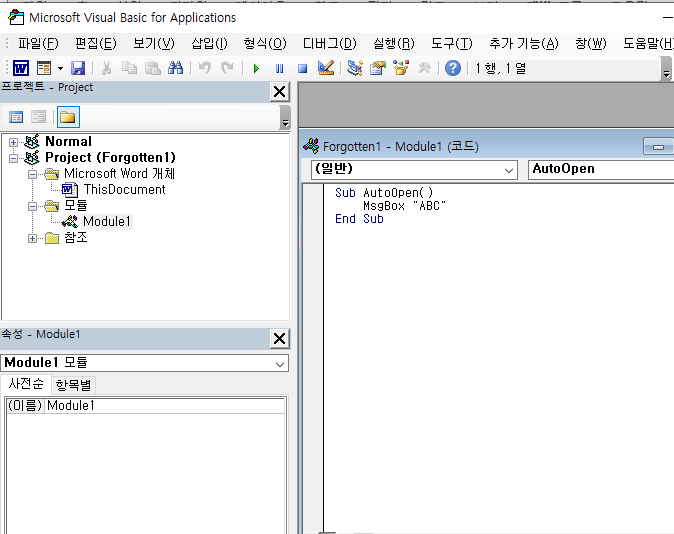Select Module1 in project tree

coord(107,221)
